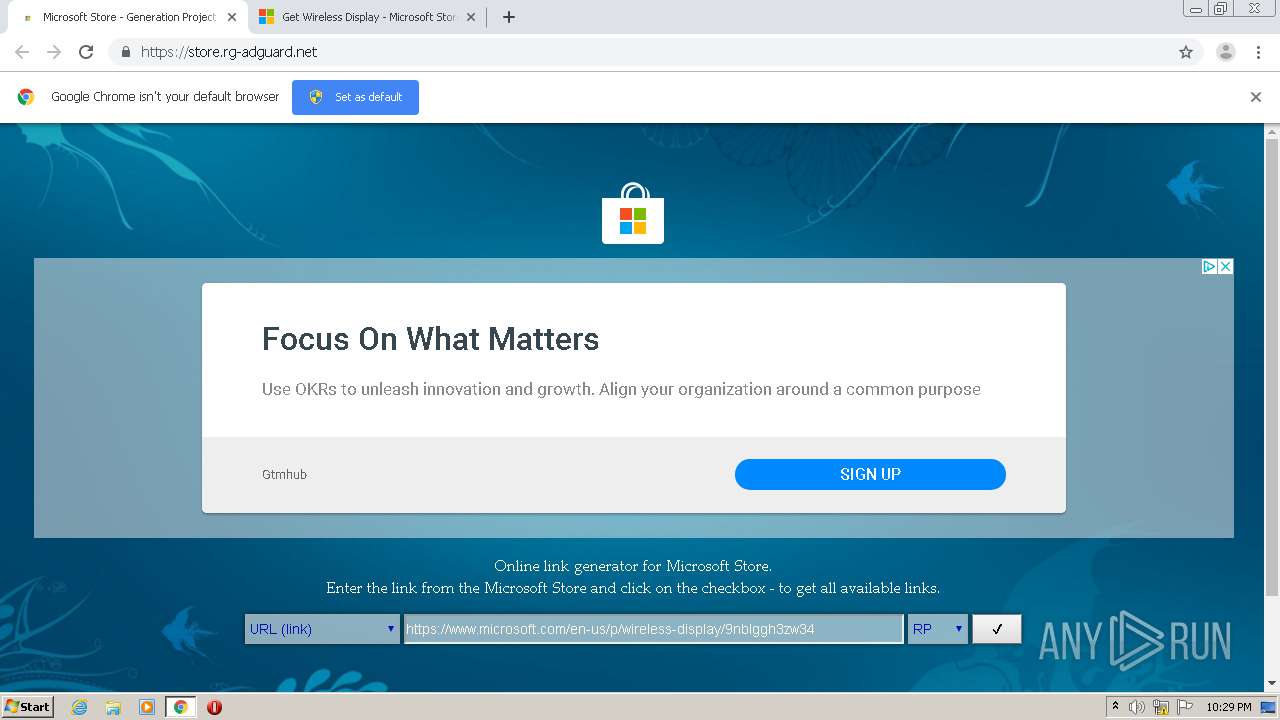Click the Chrome taskbar icon
1280x720 pixels.
point(180,707)
